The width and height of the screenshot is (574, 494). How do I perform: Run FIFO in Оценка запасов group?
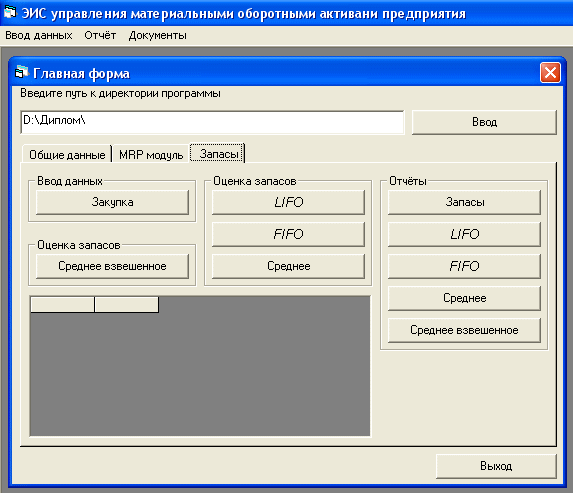pos(288,234)
